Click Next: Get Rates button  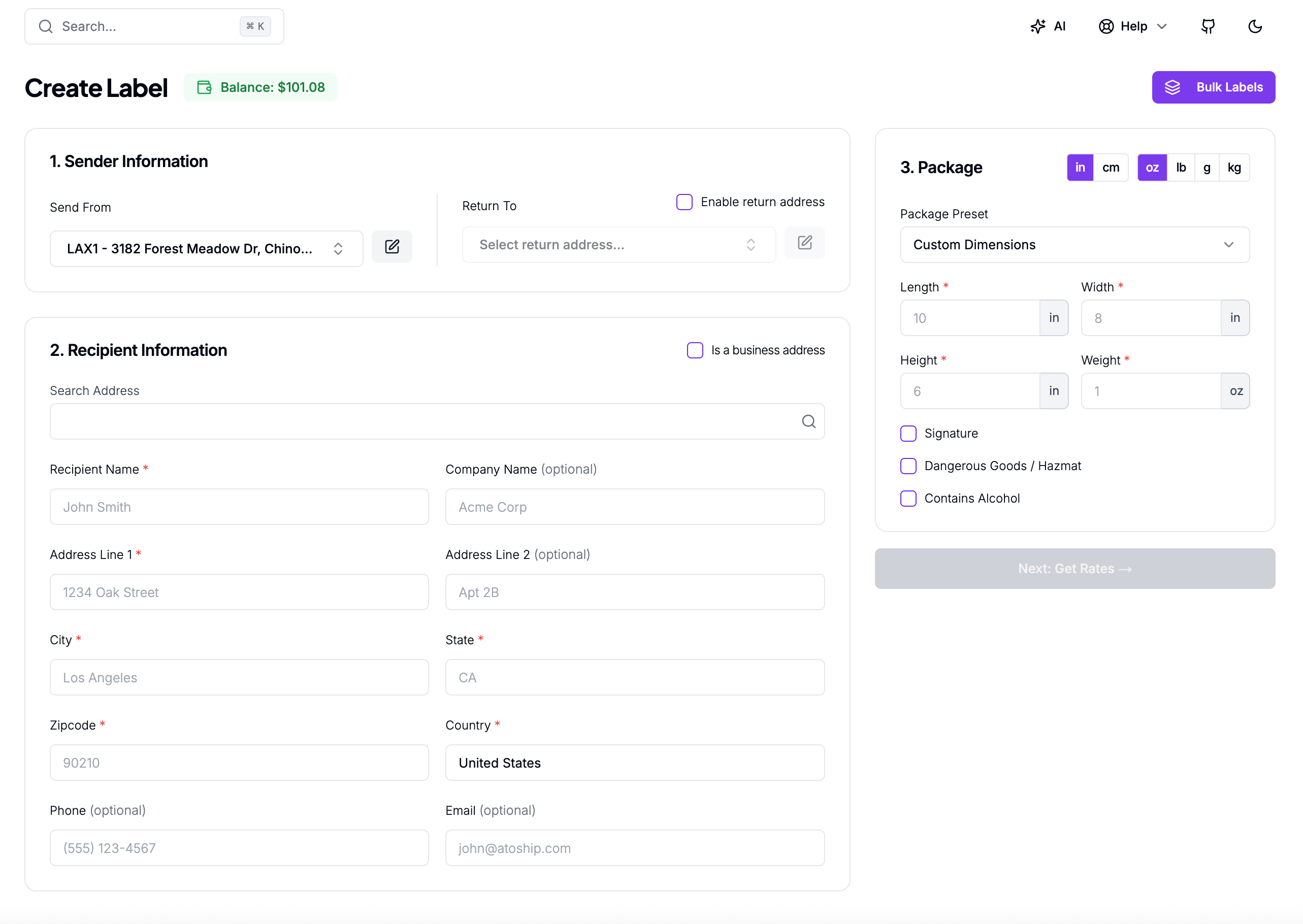(1074, 569)
